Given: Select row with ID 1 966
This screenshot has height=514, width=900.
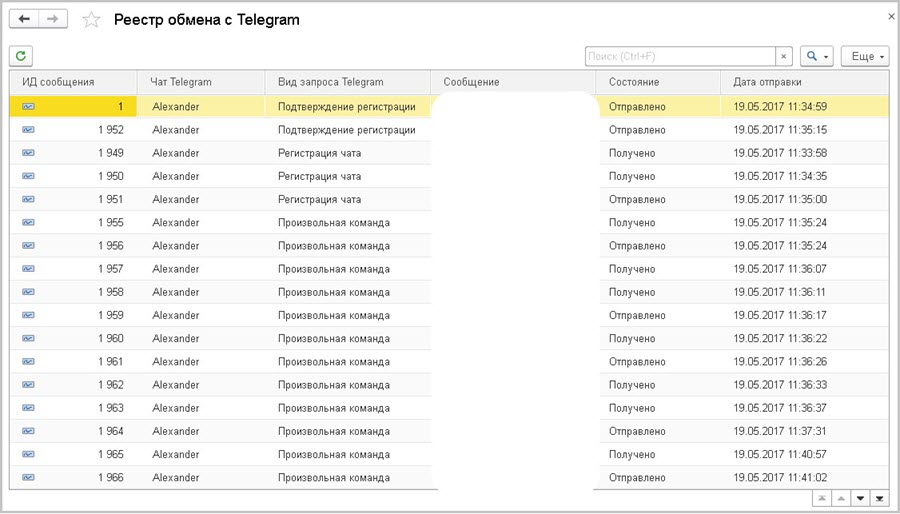Looking at the screenshot, I should pos(111,478).
